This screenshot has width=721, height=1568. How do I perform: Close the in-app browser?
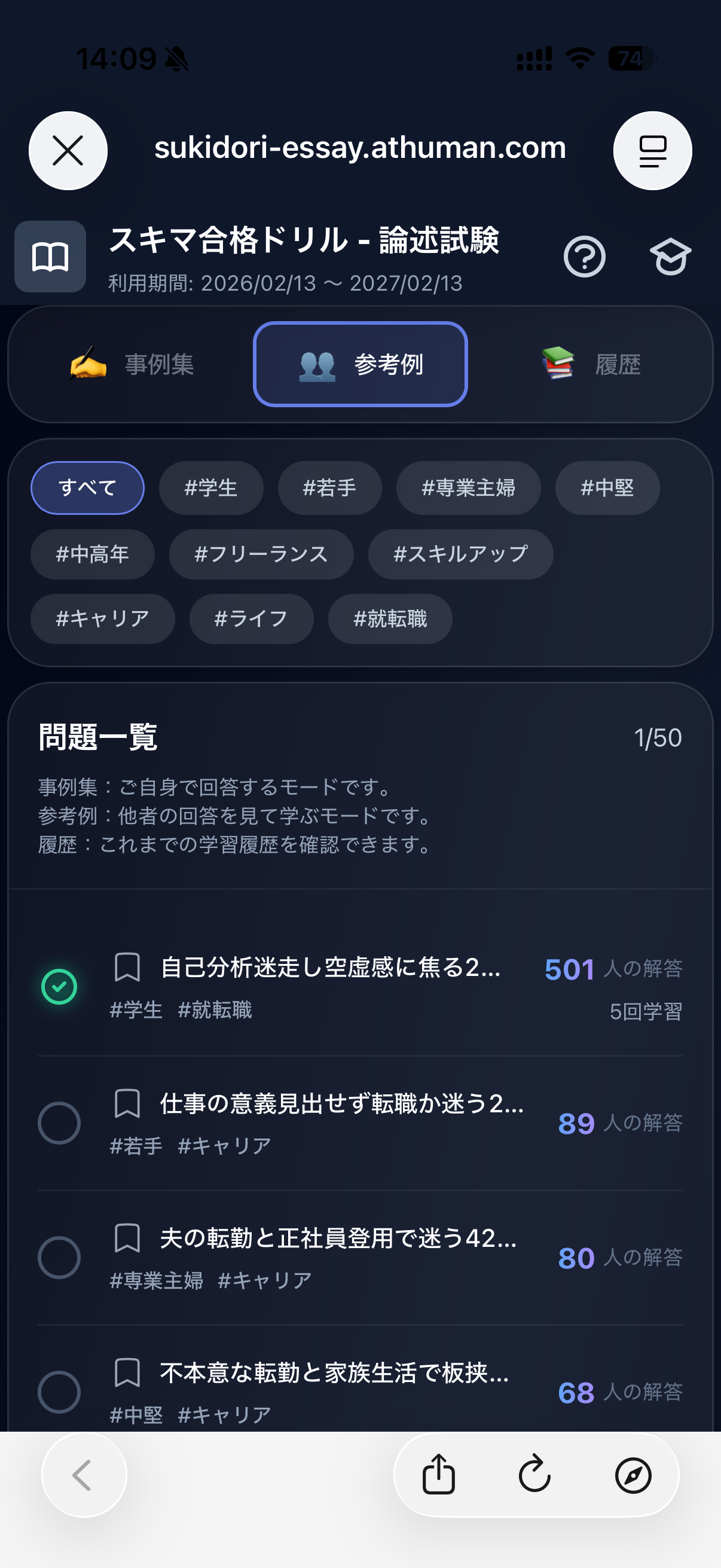pyautogui.click(x=68, y=151)
